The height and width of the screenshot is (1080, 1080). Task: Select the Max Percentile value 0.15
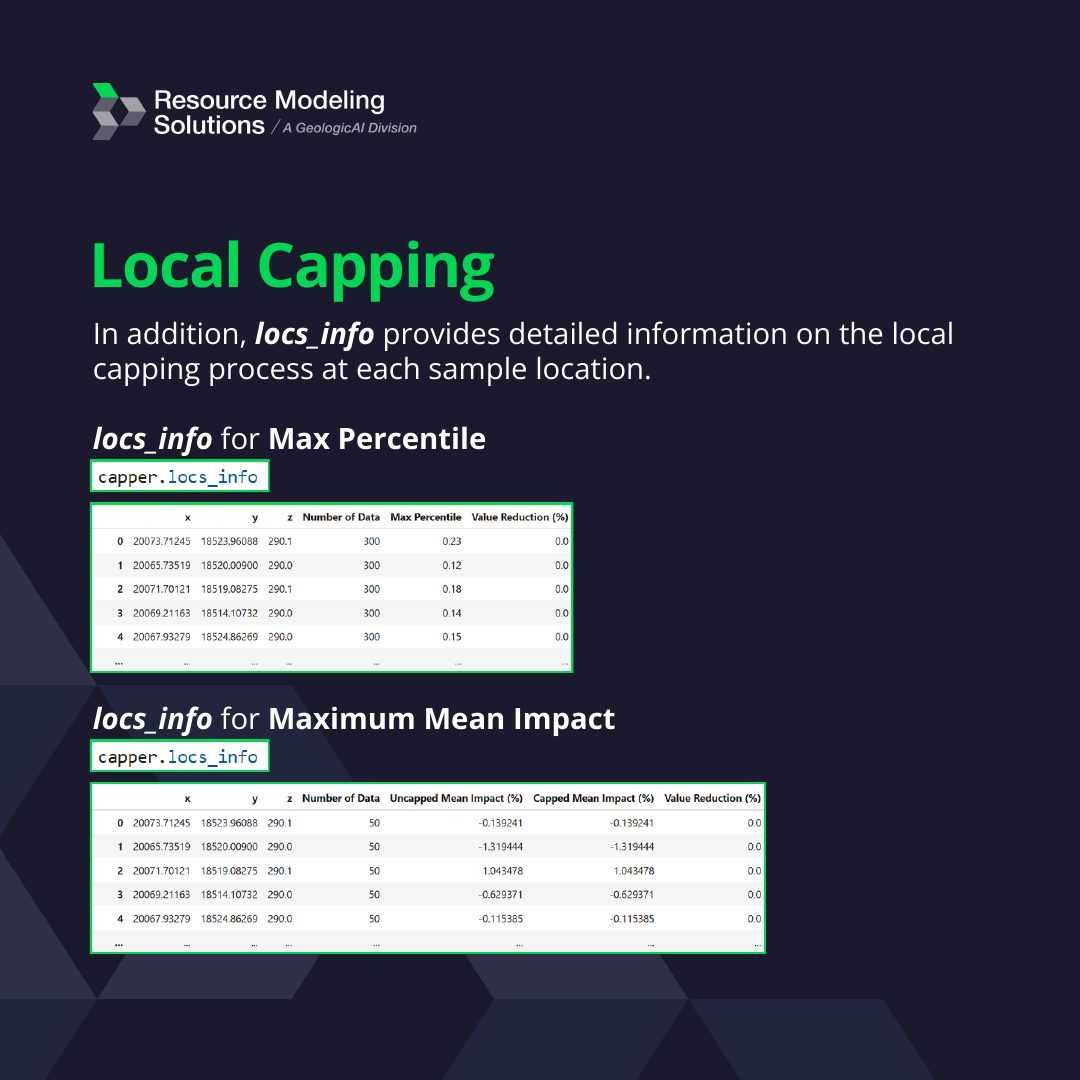pos(452,637)
